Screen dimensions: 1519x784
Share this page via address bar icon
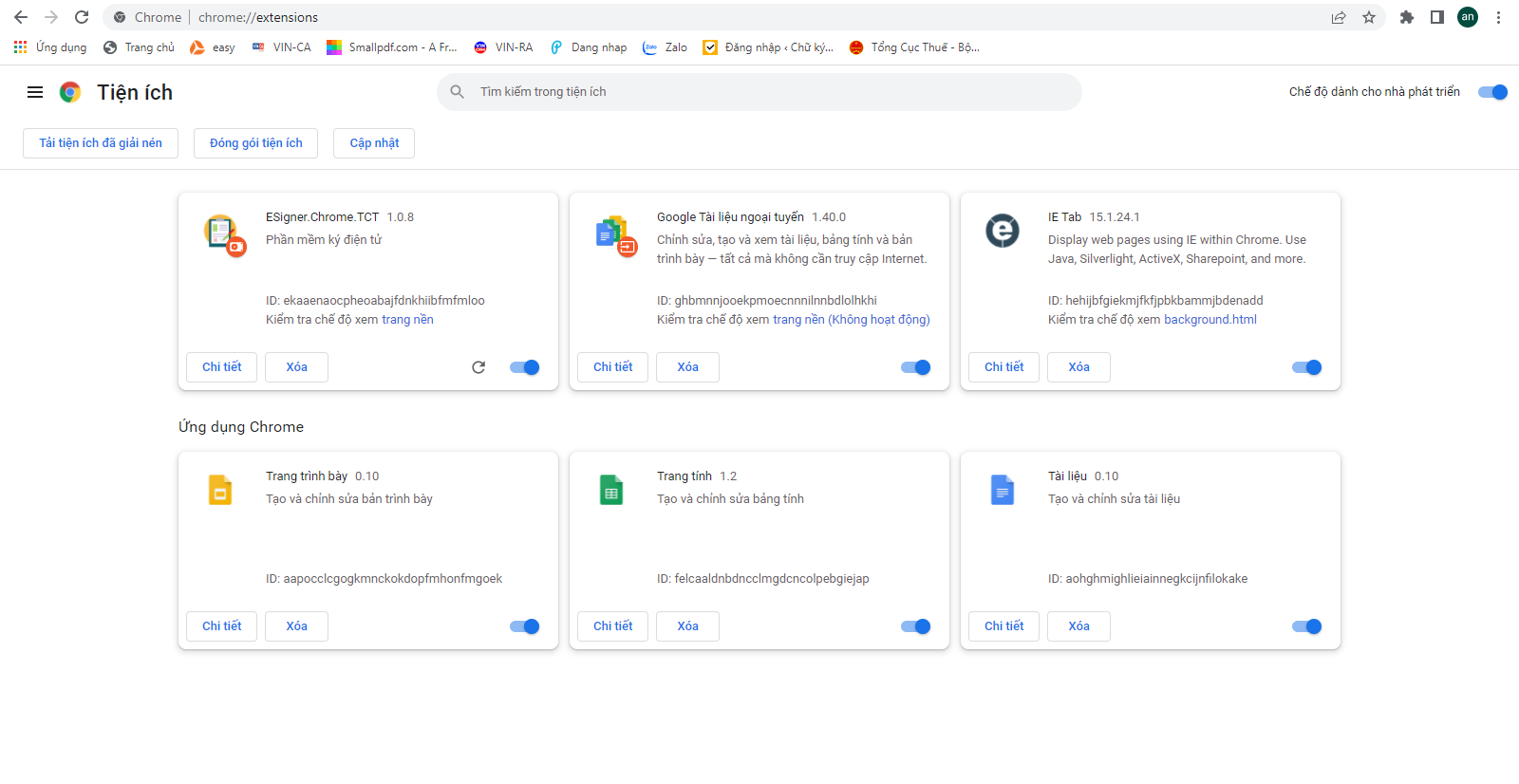click(1339, 17)
